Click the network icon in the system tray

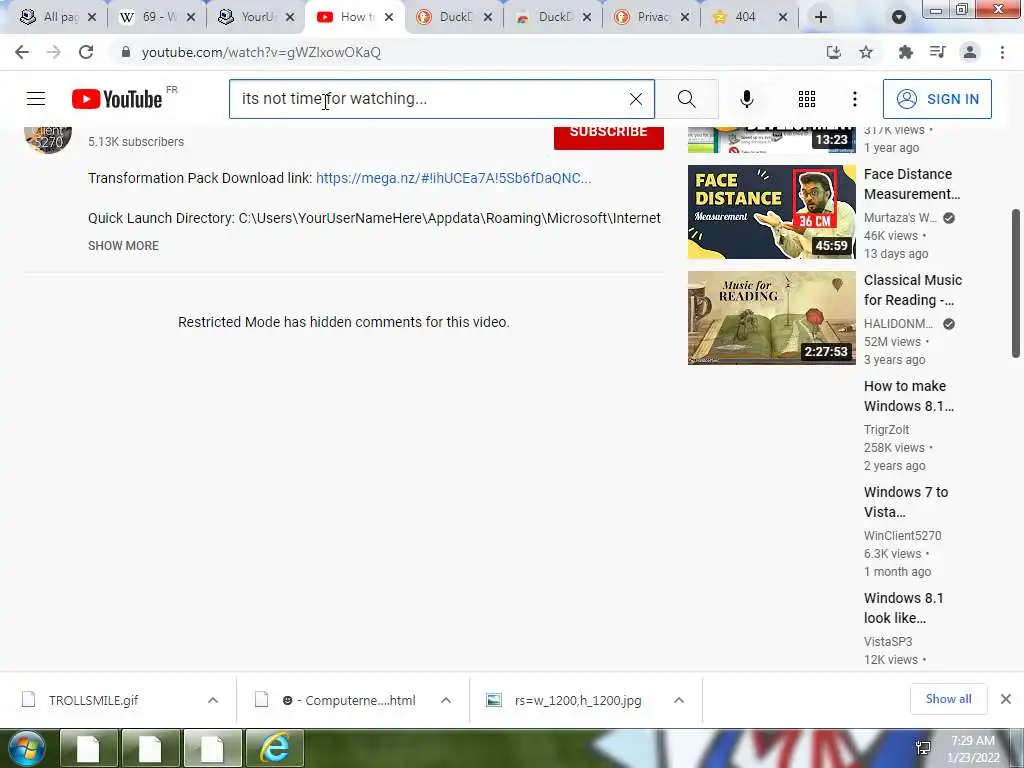click(923, 748)
